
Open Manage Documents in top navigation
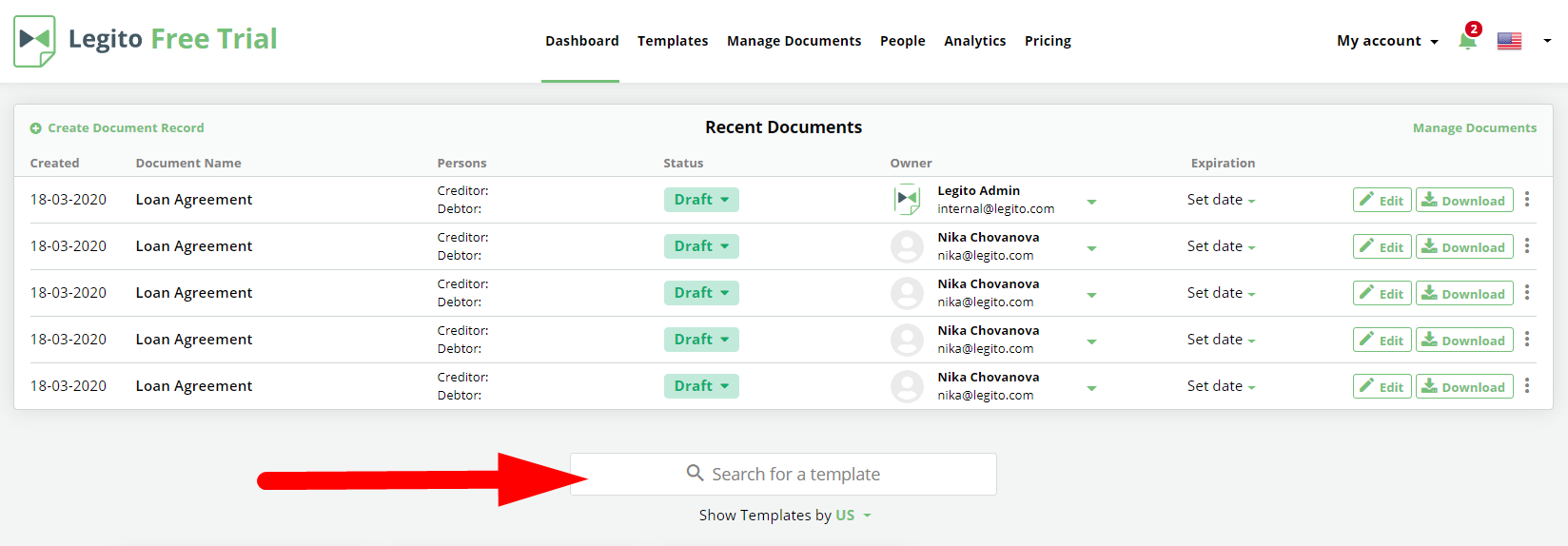tap(794, 41)
